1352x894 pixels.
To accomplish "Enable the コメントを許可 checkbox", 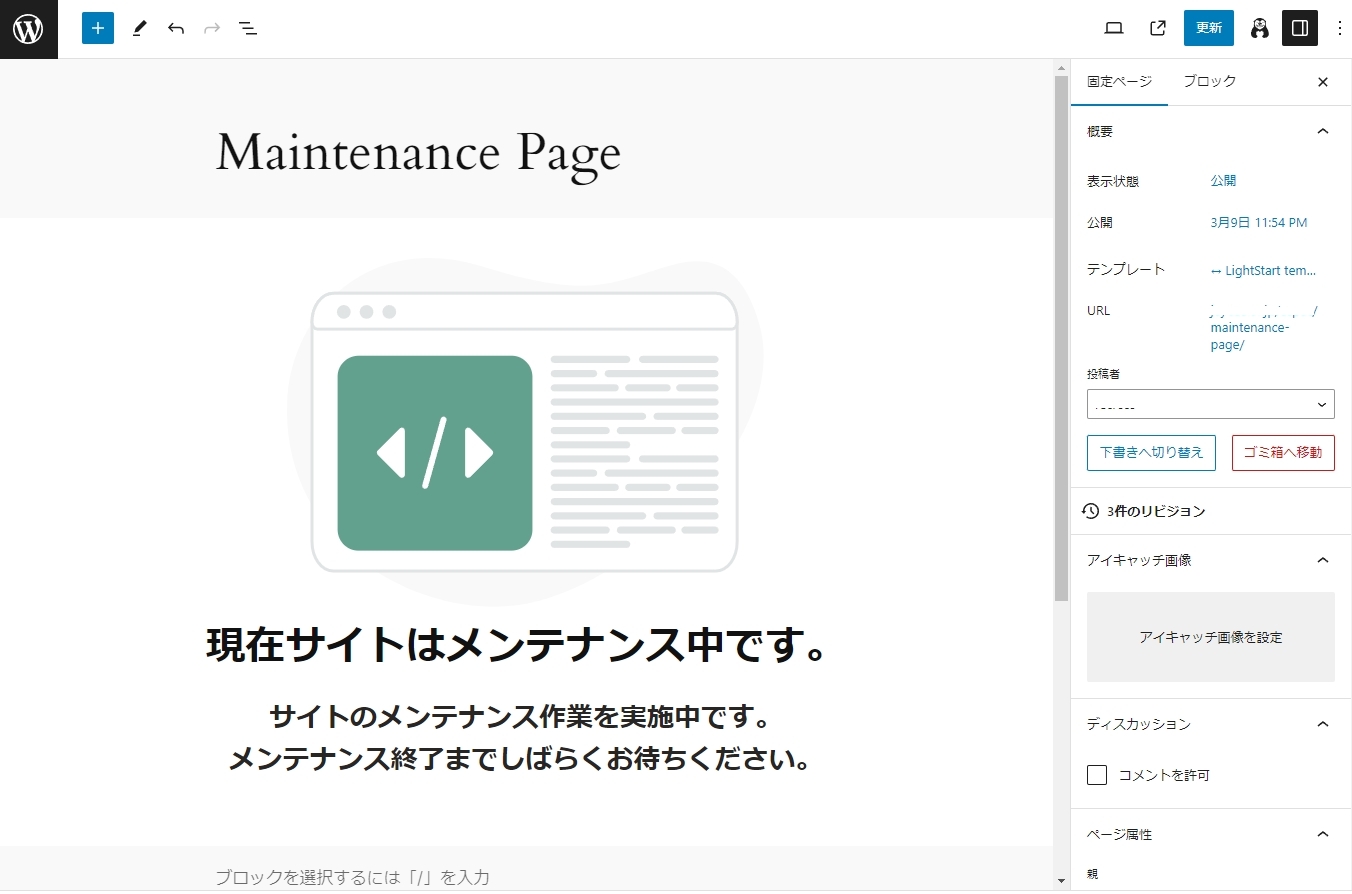I will [1097, 775].
